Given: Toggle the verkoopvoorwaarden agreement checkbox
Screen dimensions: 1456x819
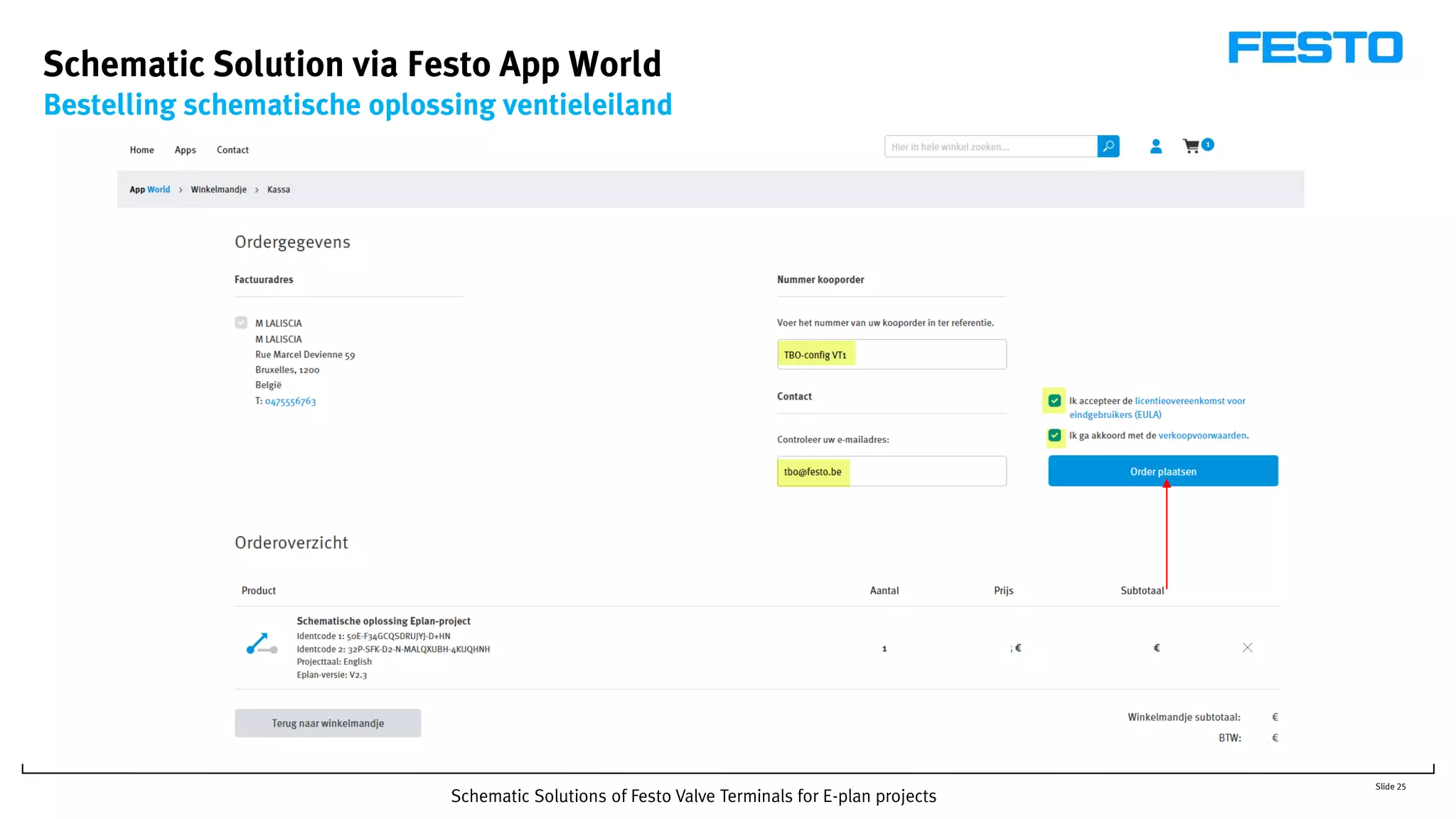Looking at the screenshot, I should [x=1054, y=436].
